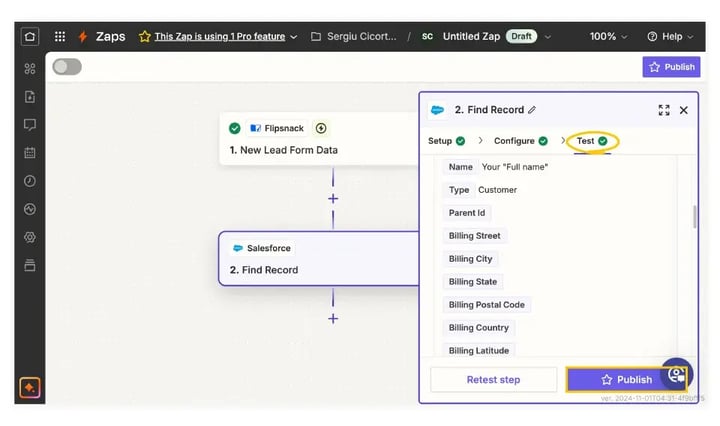Image resolution: width=720 pixels, height=426 pixels.
Task: Click the orange Zaps lightning icon
Action: coord(83,36)
